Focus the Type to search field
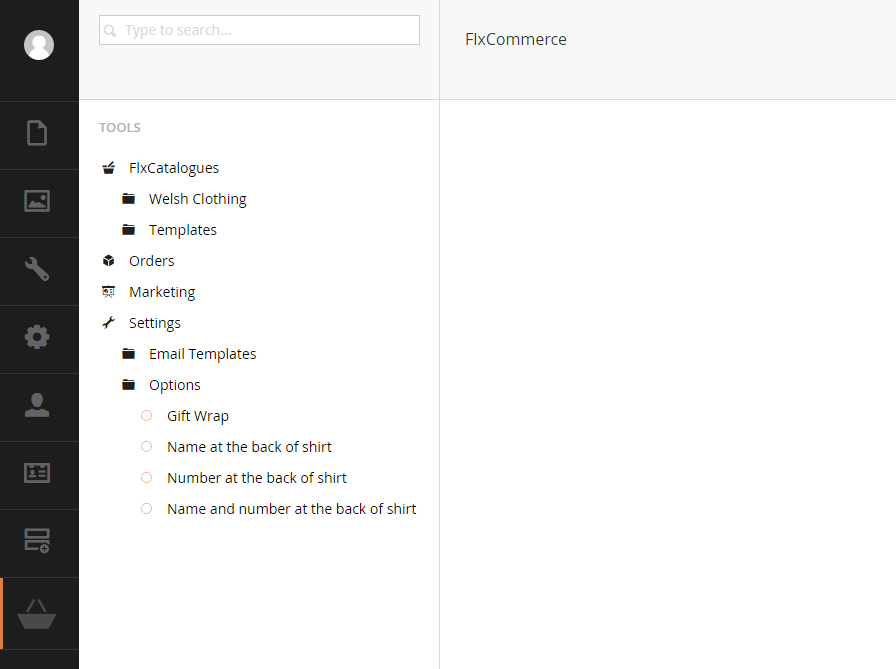This screenshot has height=669, width=896. [259, 30]
